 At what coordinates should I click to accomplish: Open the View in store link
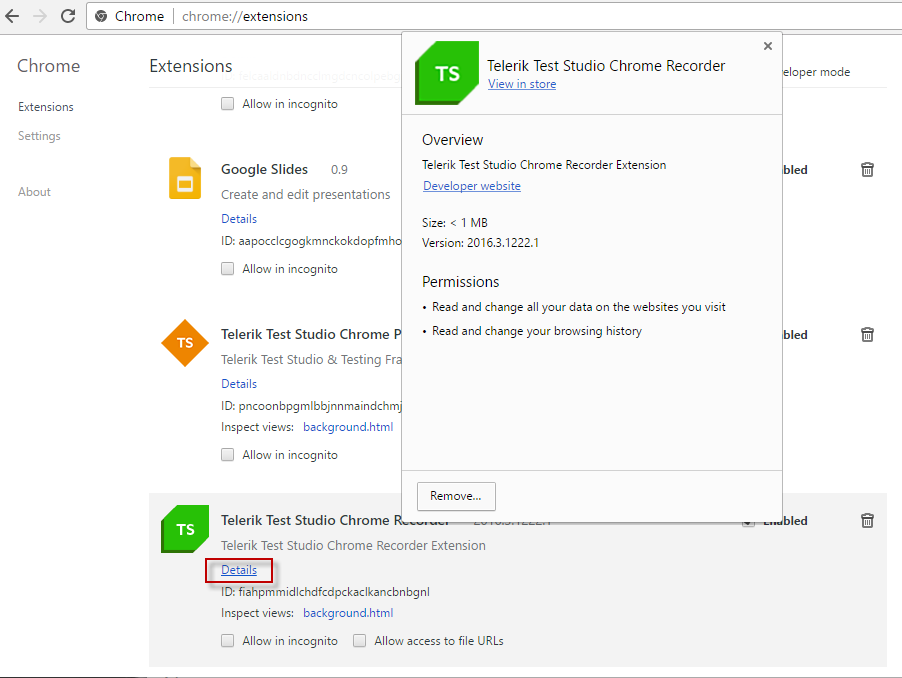(522, 84)
